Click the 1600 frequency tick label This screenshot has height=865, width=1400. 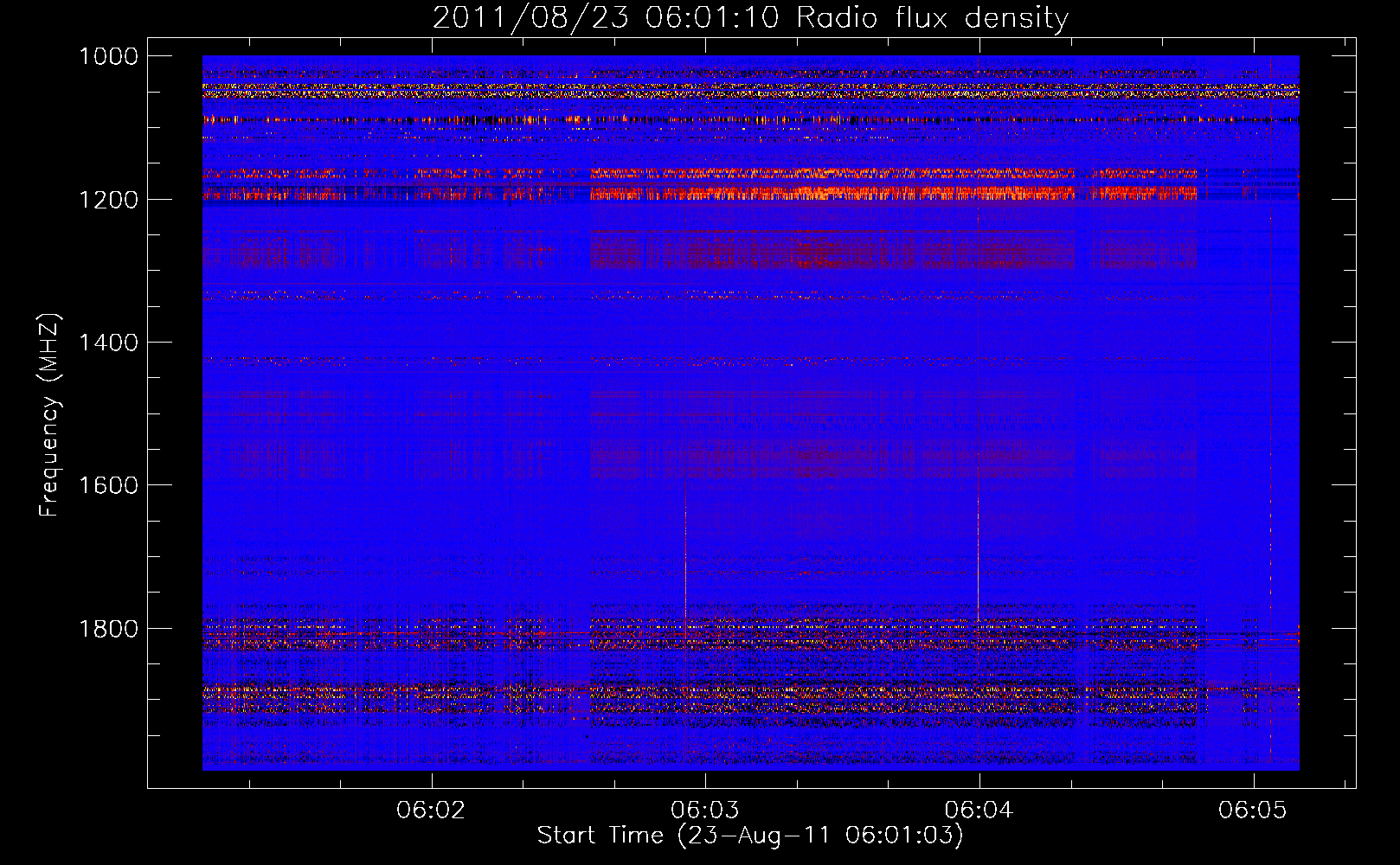108,485
